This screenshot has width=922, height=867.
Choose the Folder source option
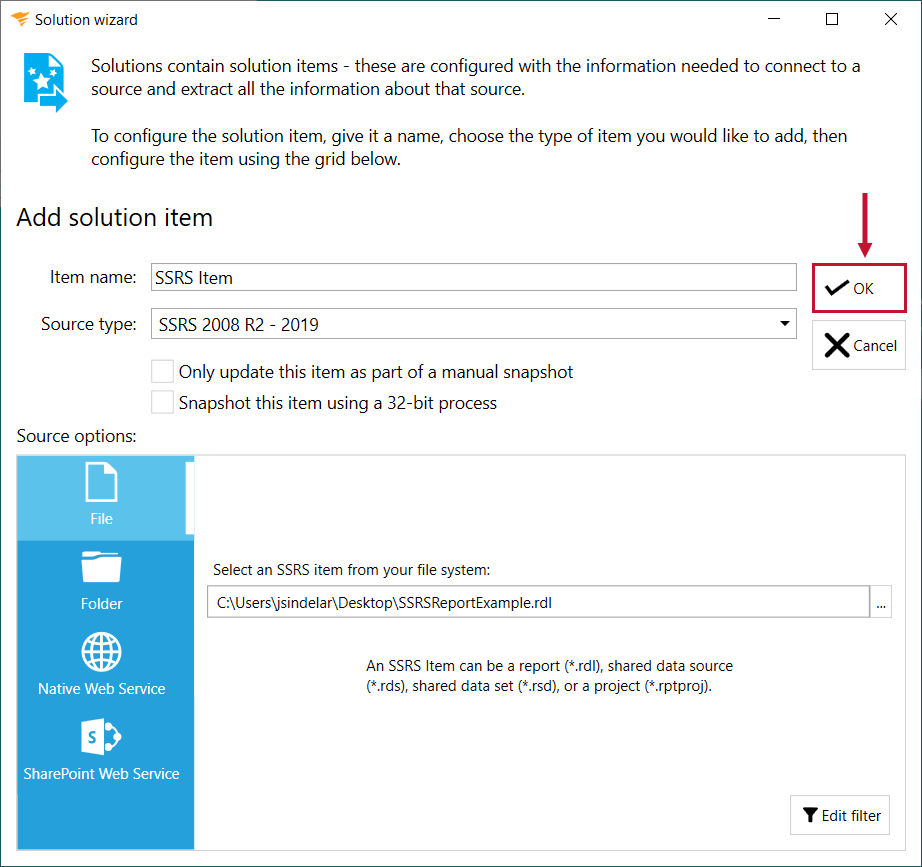(x=105, y=581)
